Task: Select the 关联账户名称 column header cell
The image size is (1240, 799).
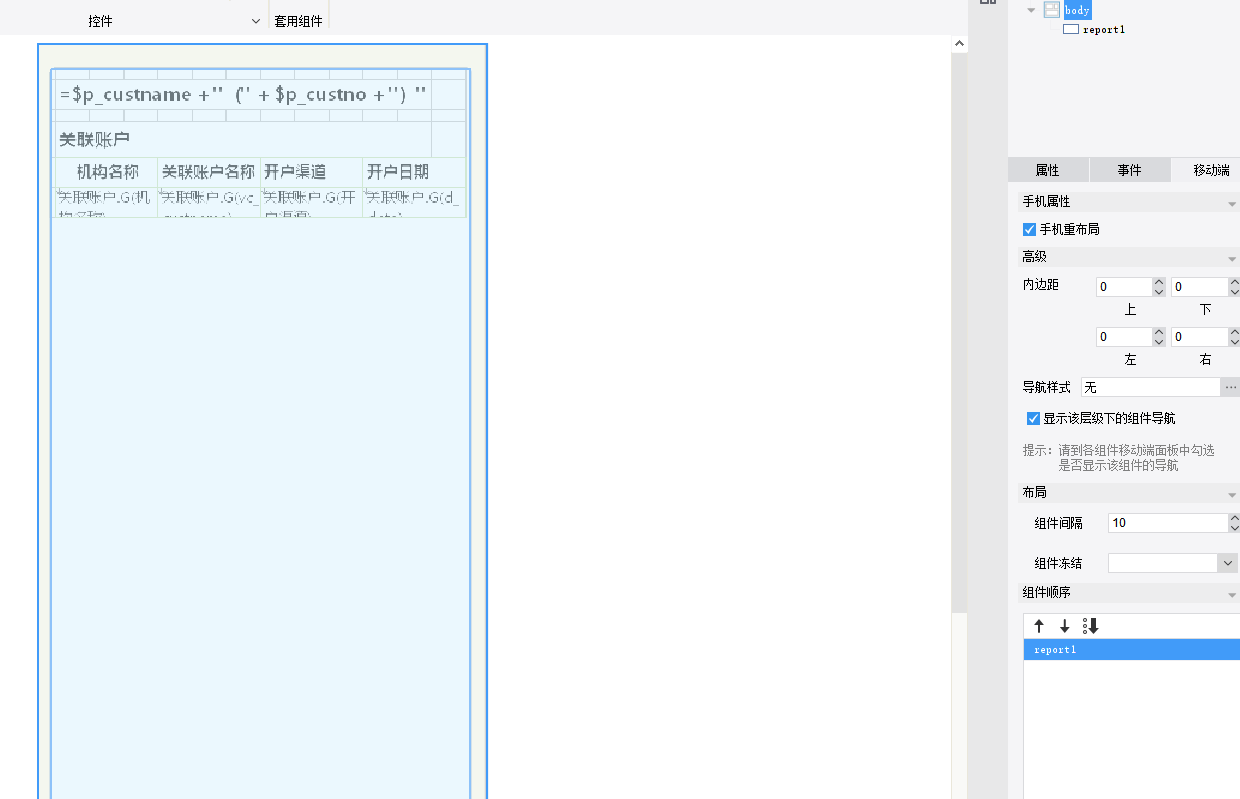Action: click(209, 172)
